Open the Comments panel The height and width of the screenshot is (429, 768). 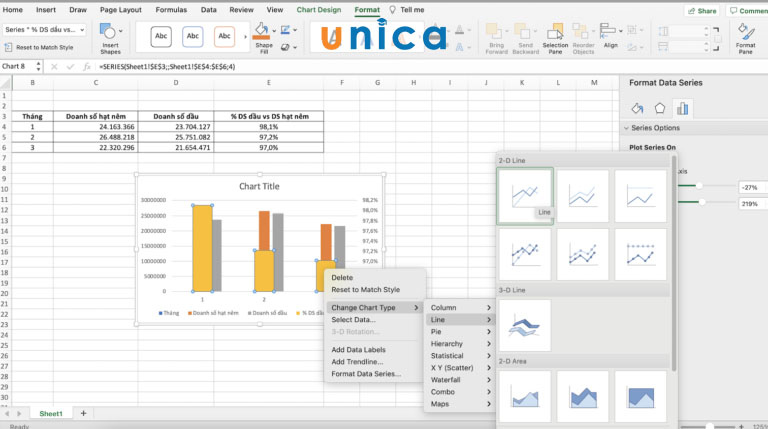(x=748, y=10)
